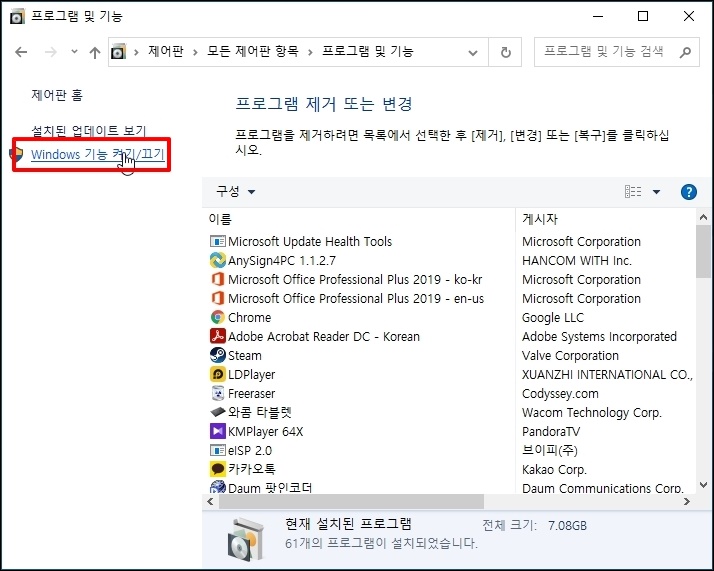Viewport: 714px width, 571px height.
Task: Click the Microsoft Update Health Tools icon
Action: coord(218,241)
